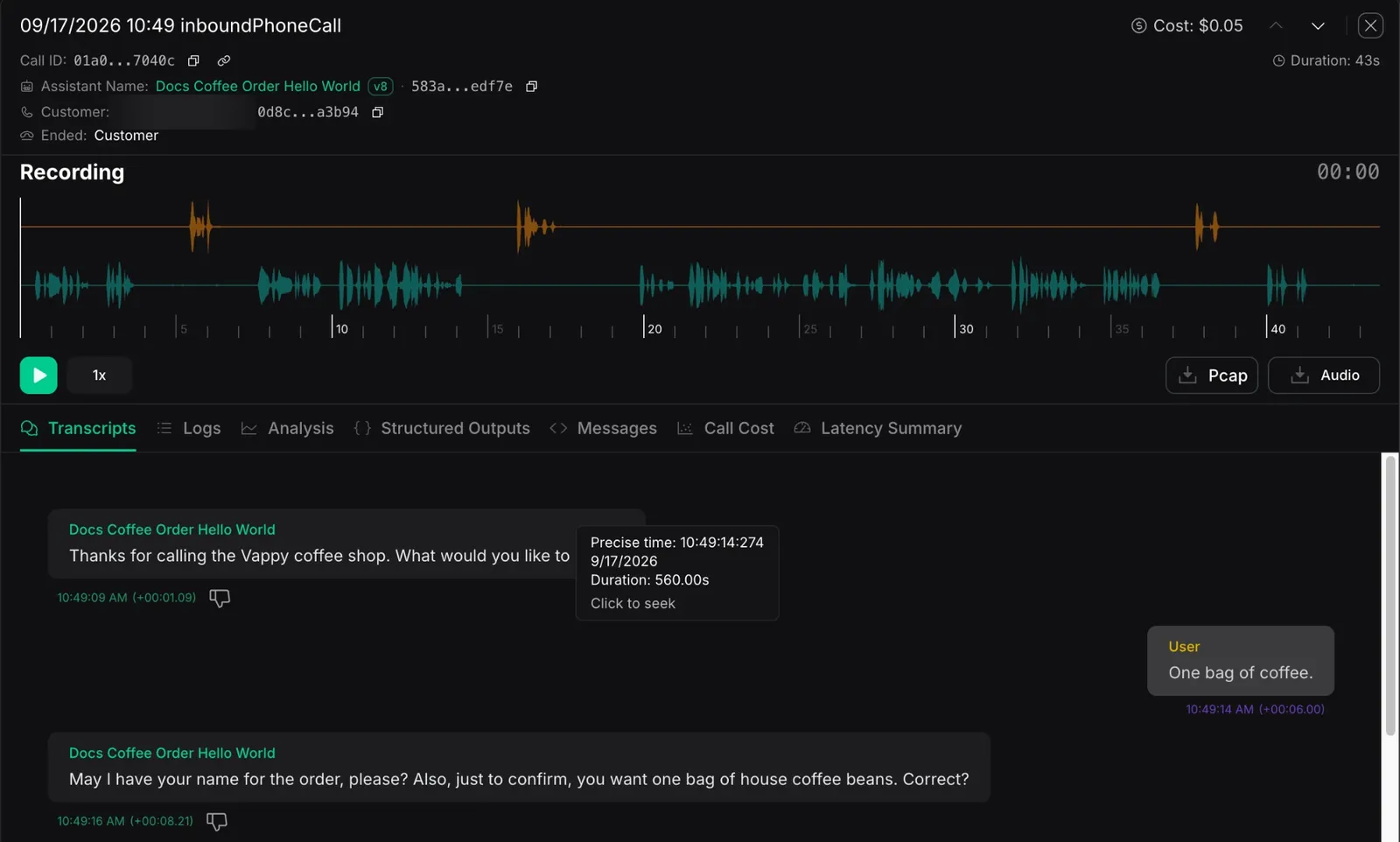Image resolution: width=1400 pixels, height=842 pixels.
Task: Thumbs down the 10:49:09 AM message
Action: [x=220, y=598]
